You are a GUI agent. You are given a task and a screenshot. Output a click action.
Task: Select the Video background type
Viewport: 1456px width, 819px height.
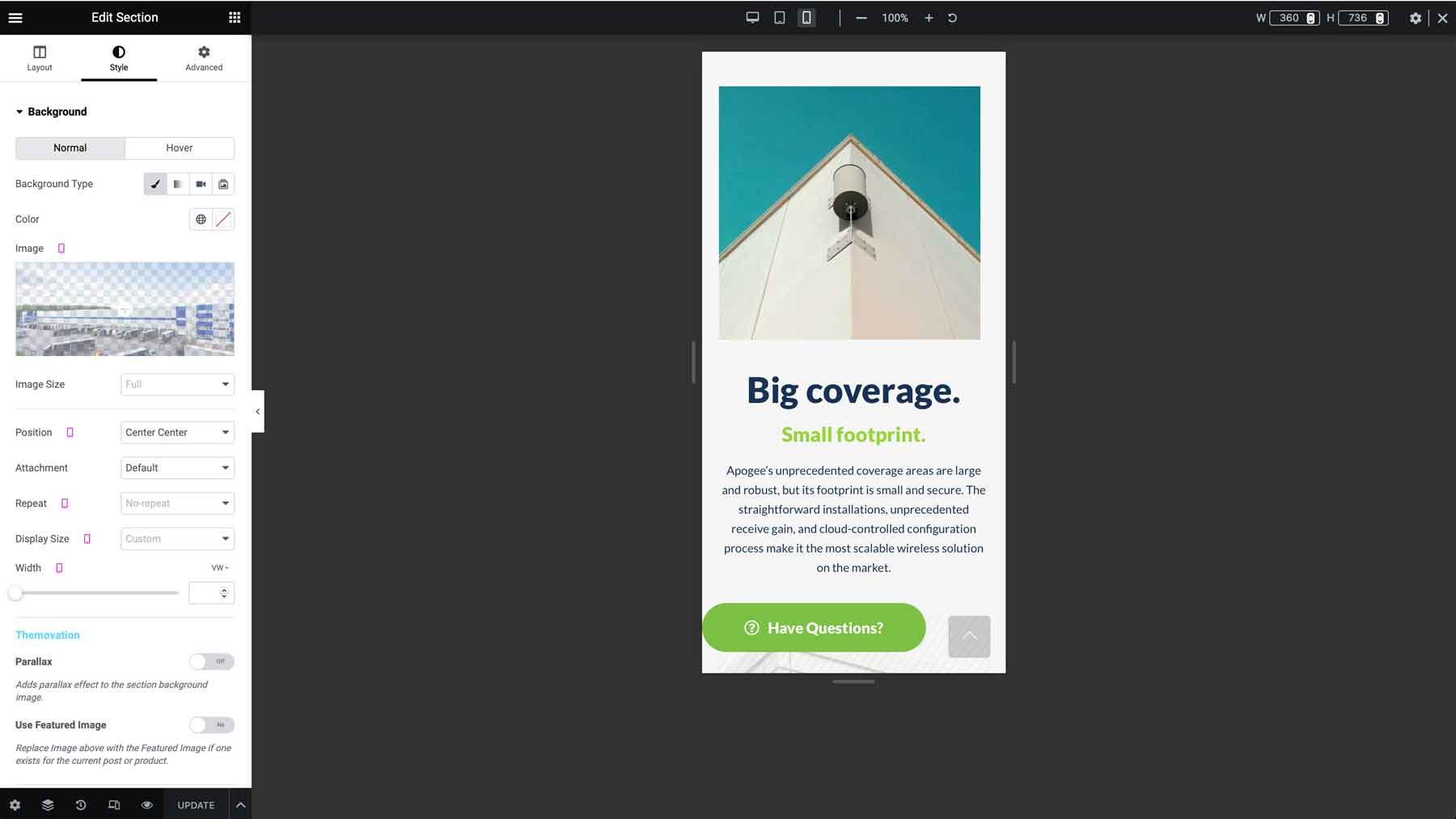tap(201, 184)
